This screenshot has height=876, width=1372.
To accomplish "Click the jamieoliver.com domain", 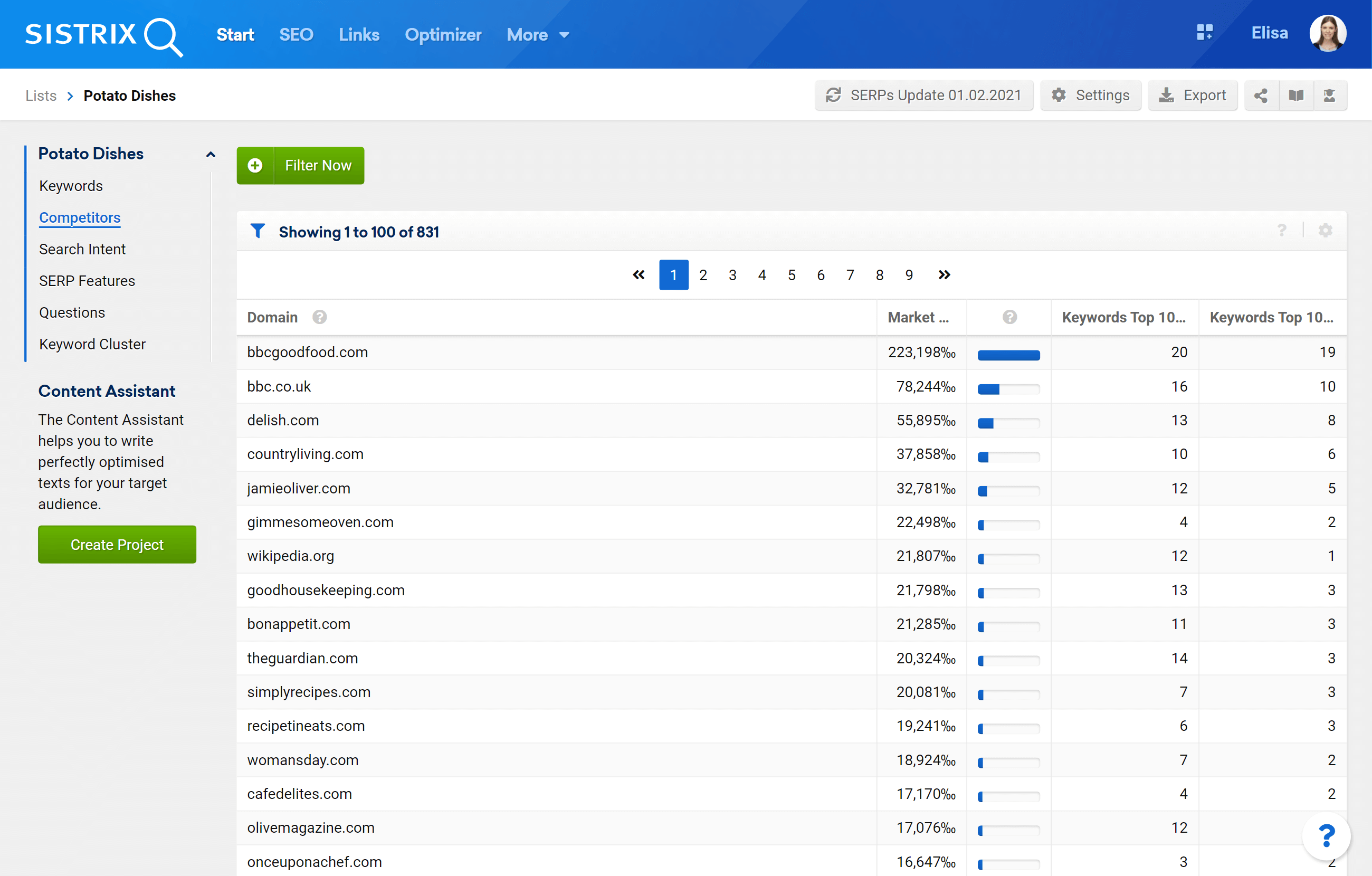I will (299, 489).
